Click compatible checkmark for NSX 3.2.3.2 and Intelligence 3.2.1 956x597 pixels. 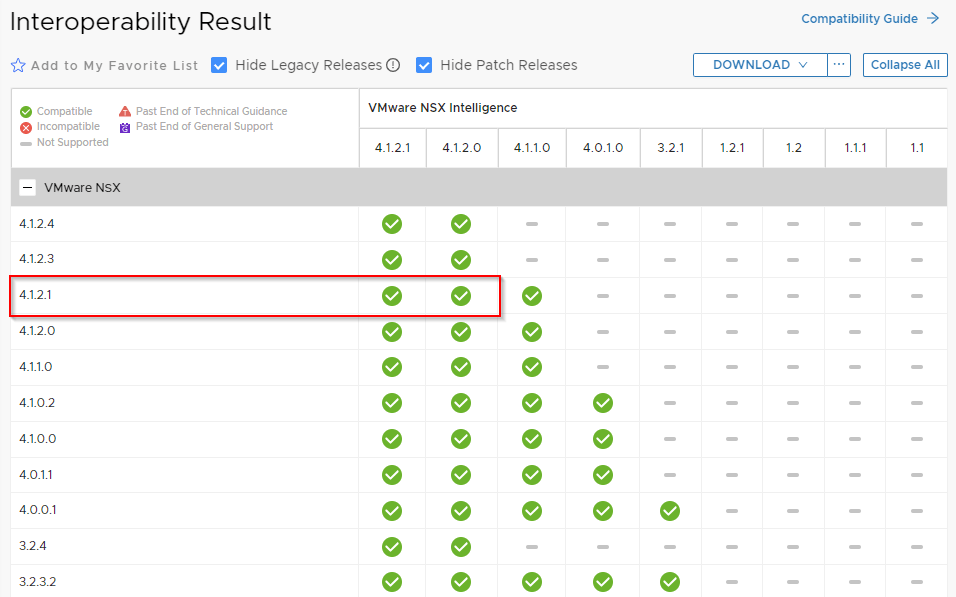click(x=670, y=582)
